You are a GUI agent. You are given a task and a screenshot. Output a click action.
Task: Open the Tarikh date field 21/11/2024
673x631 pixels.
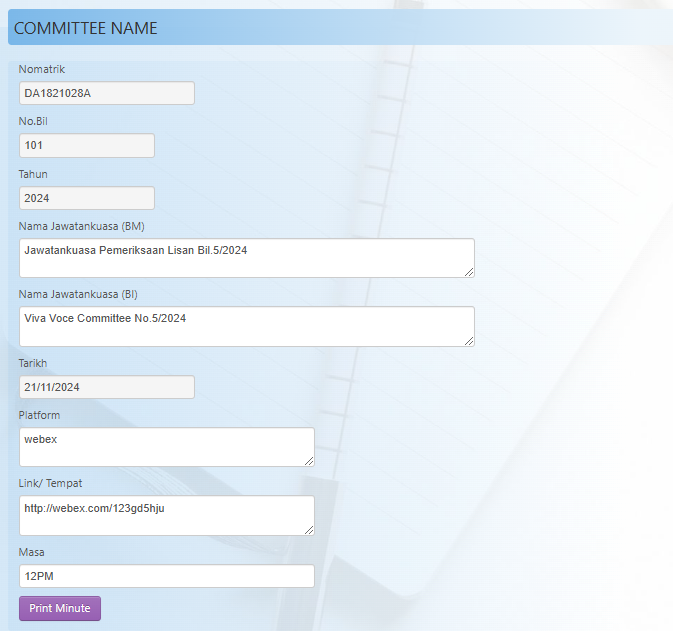pyautogui.click(x=106, y=387)
